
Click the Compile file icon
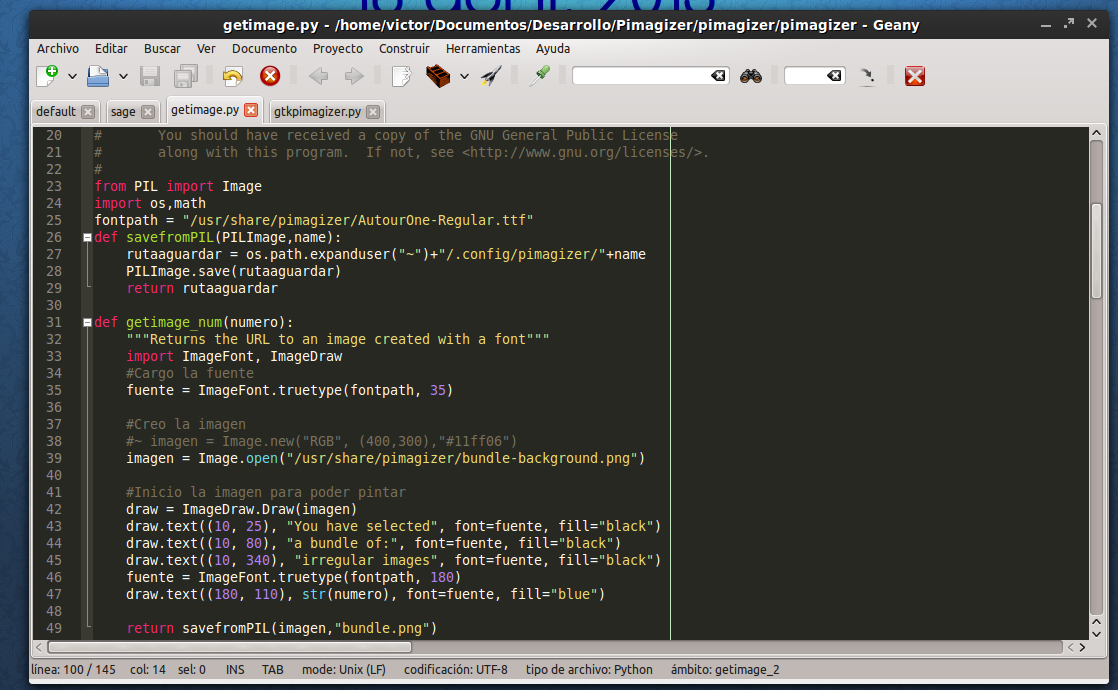401,76
